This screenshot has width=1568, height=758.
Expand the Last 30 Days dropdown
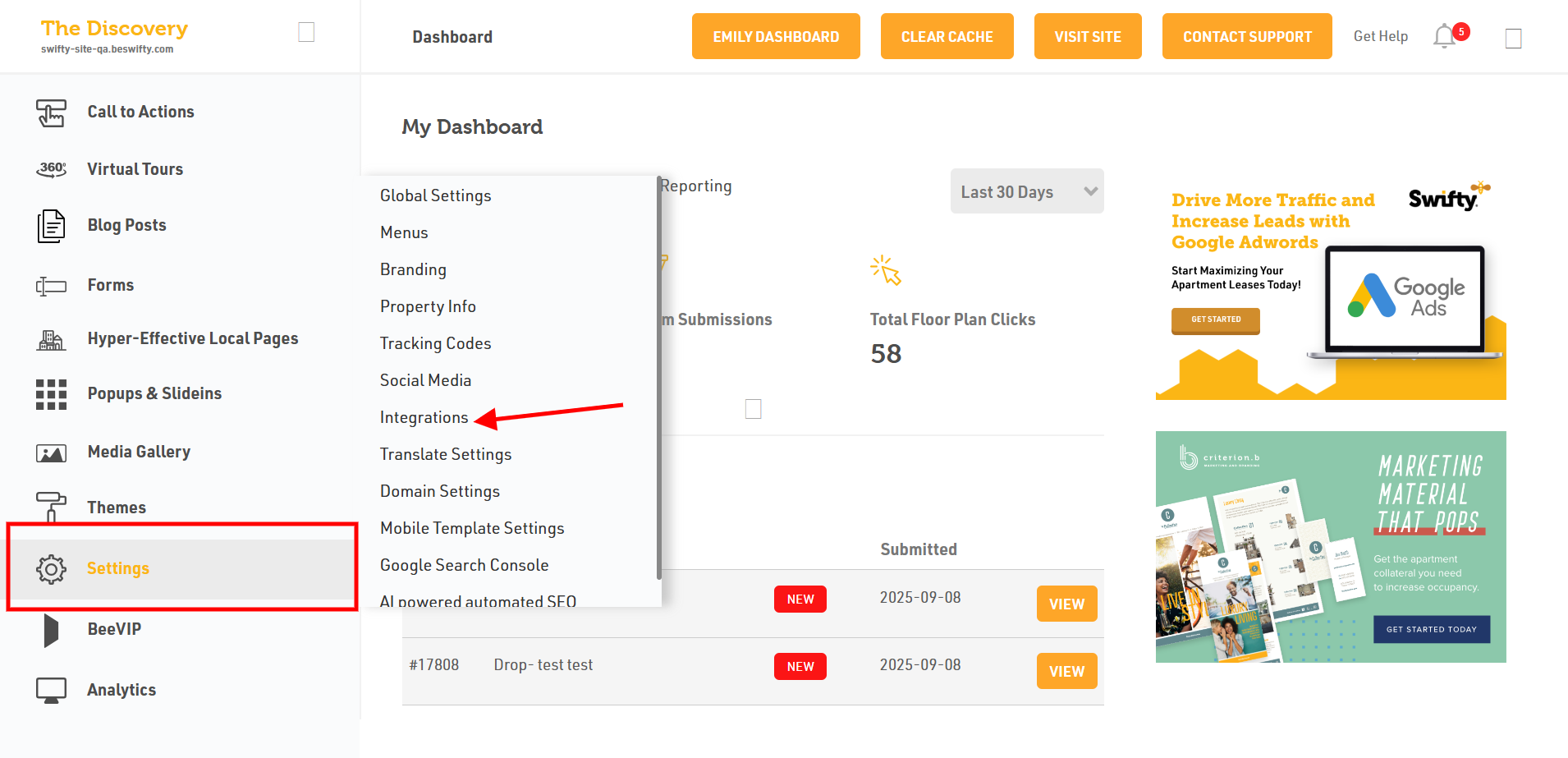click(1026, 192)
